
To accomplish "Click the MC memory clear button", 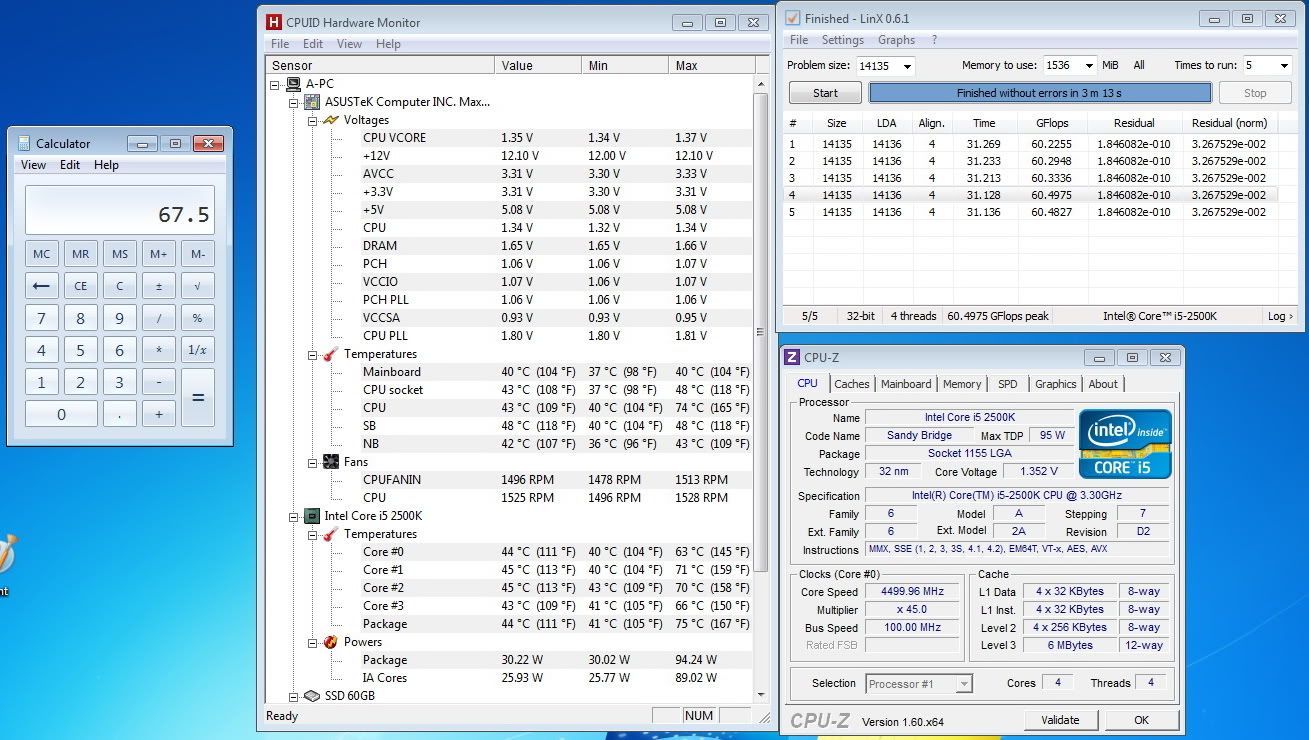I will click(41, 254).
